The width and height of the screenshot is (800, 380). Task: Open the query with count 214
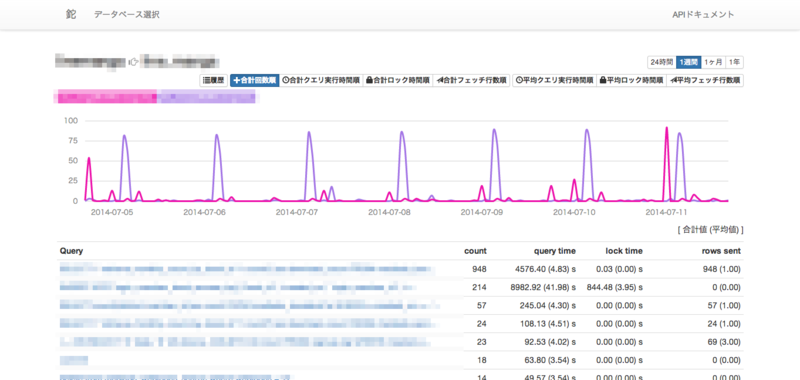click(x=238, y=287)
